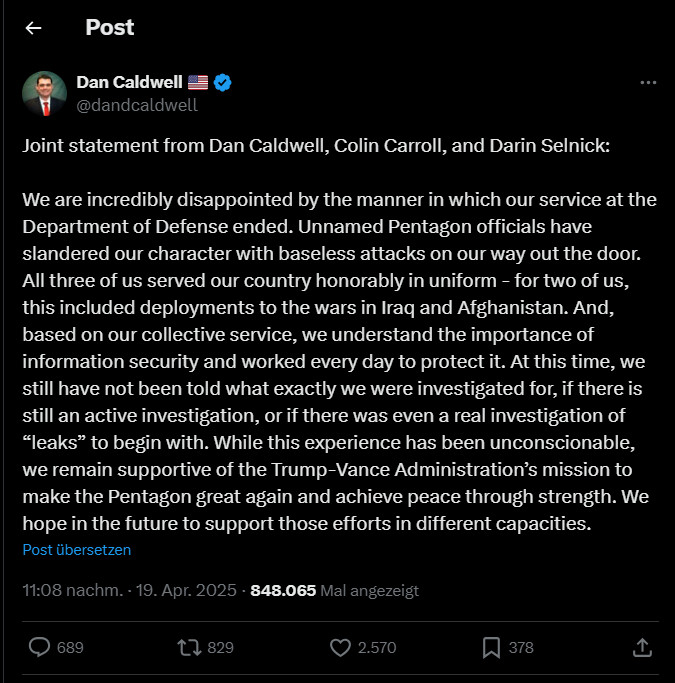This screenshot has height=683, width=675.
Task: Go back using the left arrow
Action: click(34, 28)
